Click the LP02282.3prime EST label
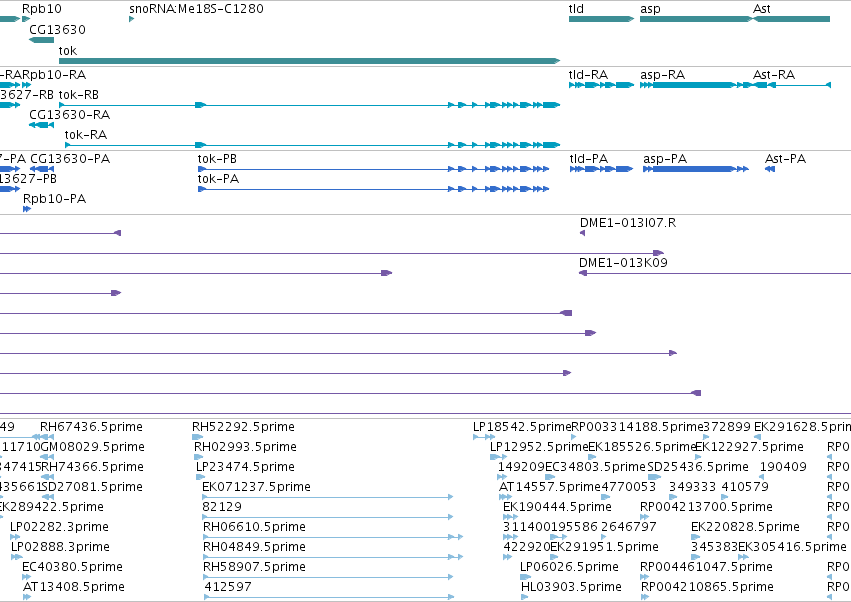 pyautogui.click(x=59, y=527)
